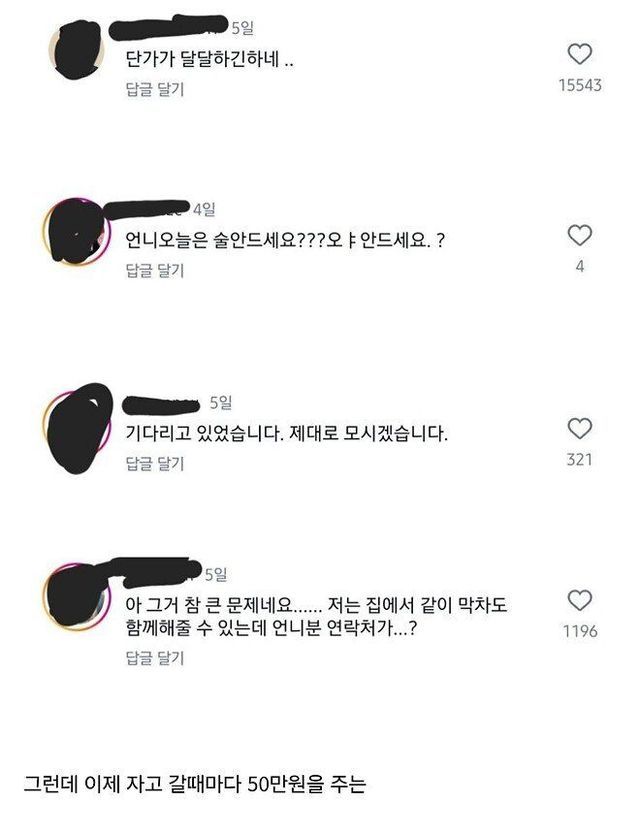Tap the heart on '아 그거 참 큰 문제네요' comment

(x=579, y=601)
